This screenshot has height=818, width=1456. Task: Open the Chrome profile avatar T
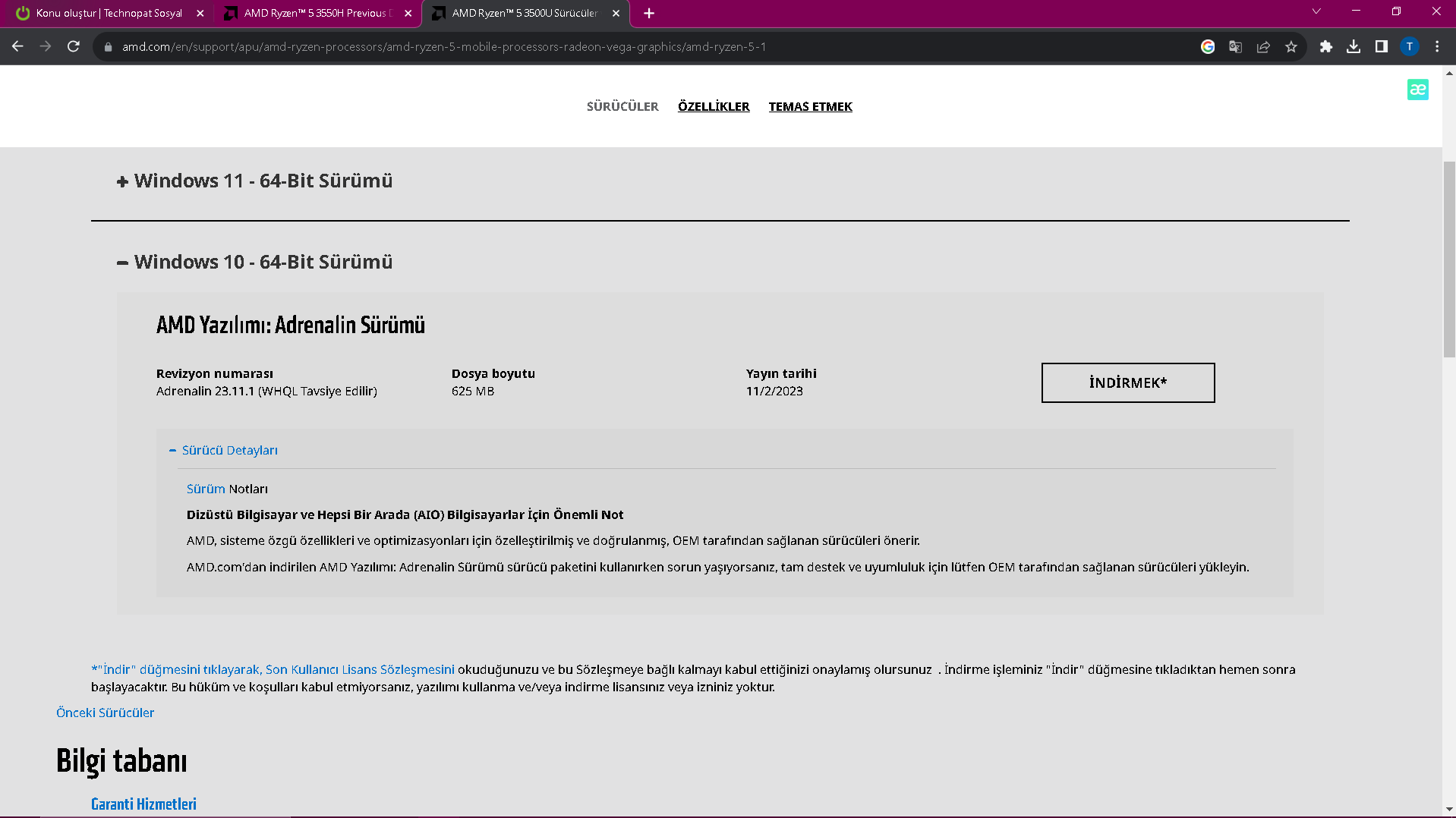click(x=1410, y=47)
